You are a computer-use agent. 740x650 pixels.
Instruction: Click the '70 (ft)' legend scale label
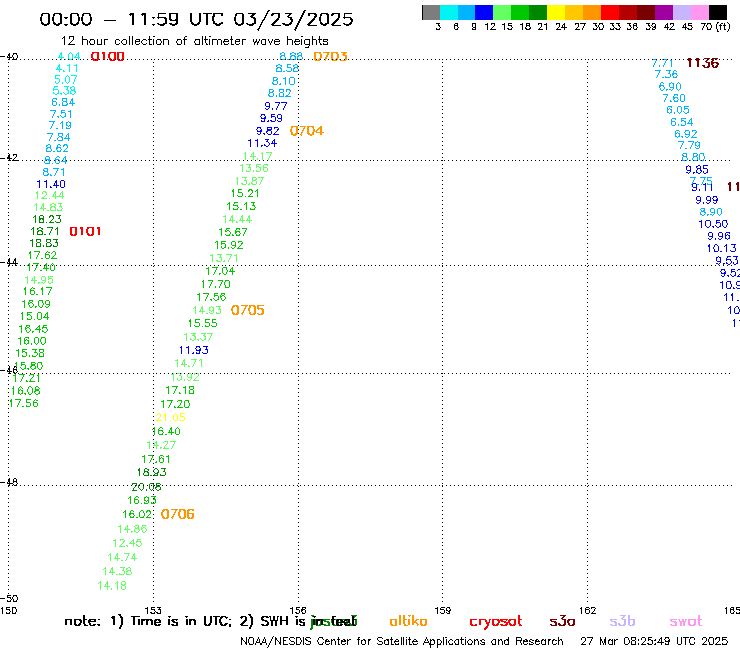(x=715, y=26)
